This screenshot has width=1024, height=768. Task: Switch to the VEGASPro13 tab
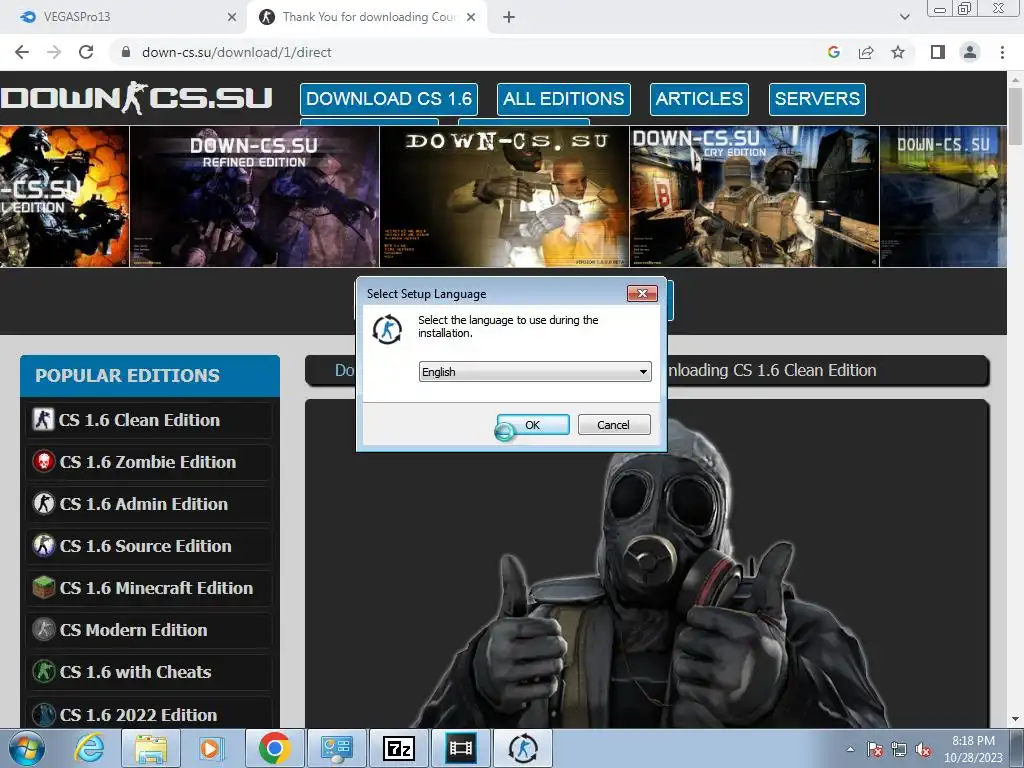point(123,17)
